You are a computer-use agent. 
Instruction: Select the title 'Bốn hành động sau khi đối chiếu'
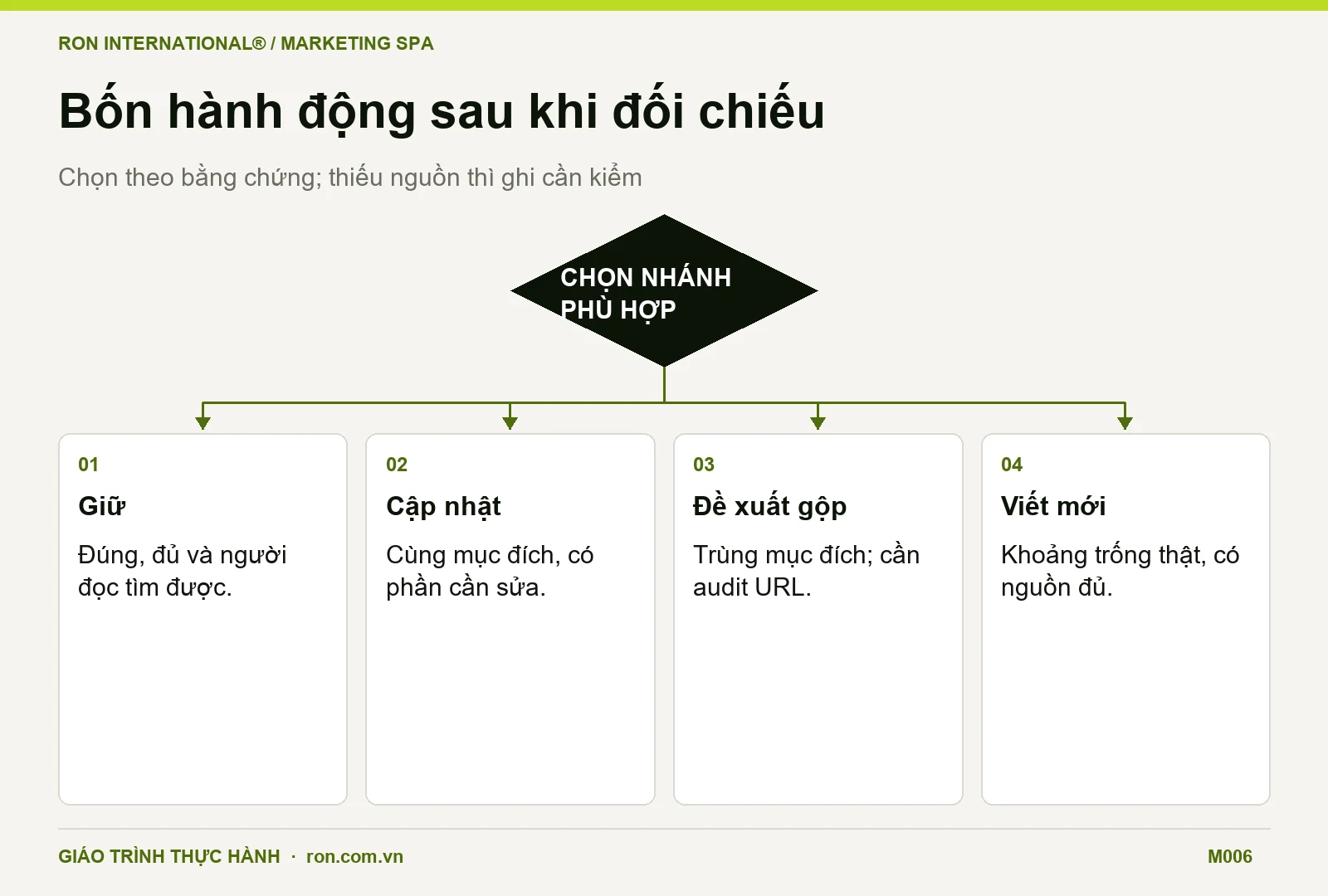[442, 111]
